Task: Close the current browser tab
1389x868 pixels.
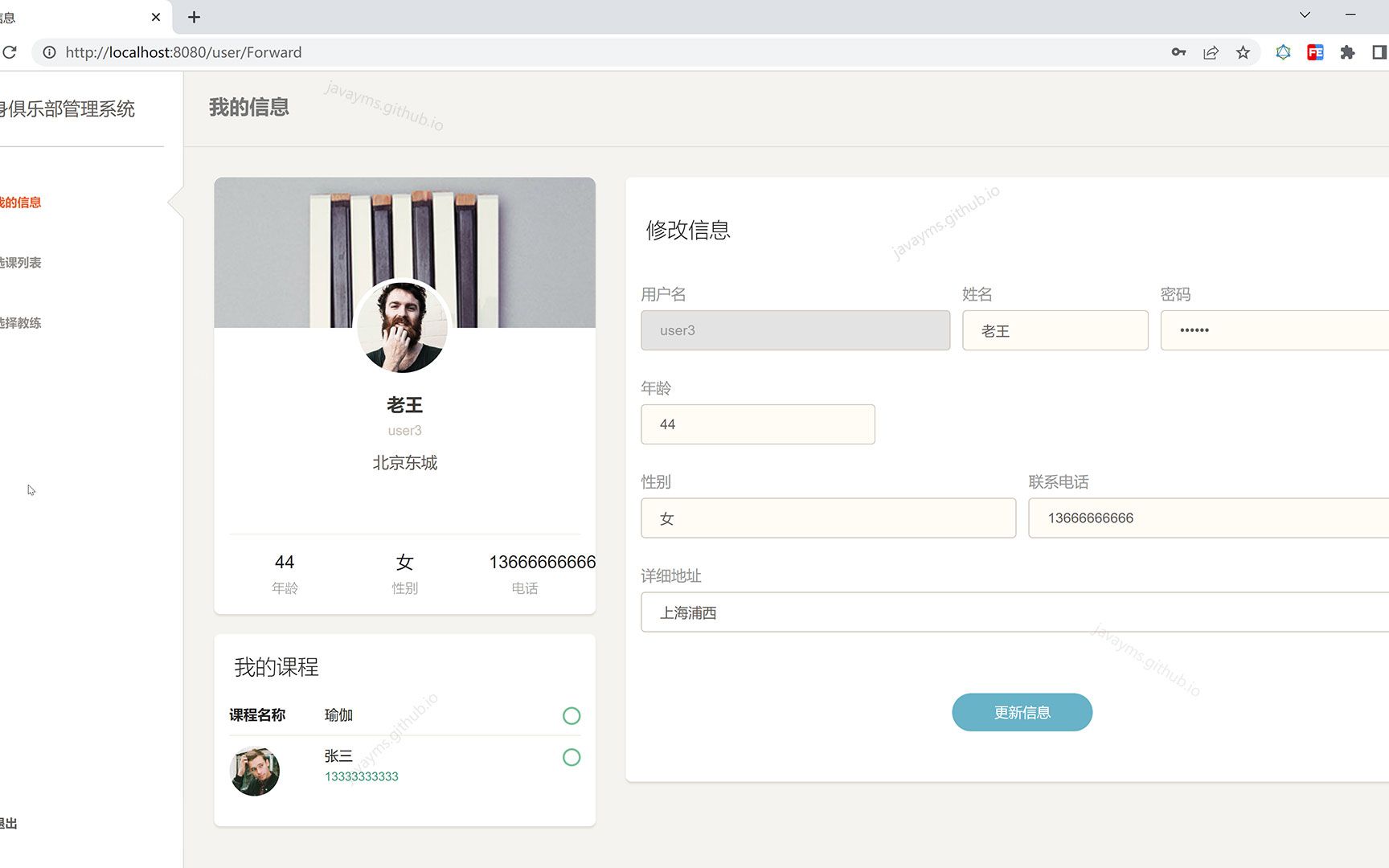Action: (156, 17)
